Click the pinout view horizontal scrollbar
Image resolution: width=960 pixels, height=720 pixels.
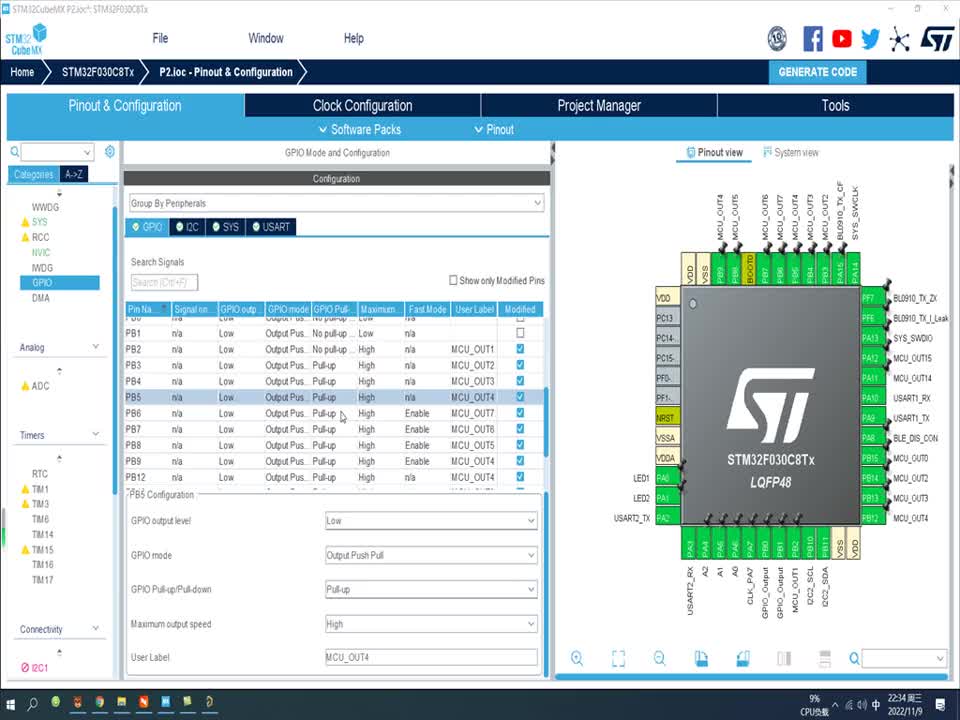coord(751,677)
